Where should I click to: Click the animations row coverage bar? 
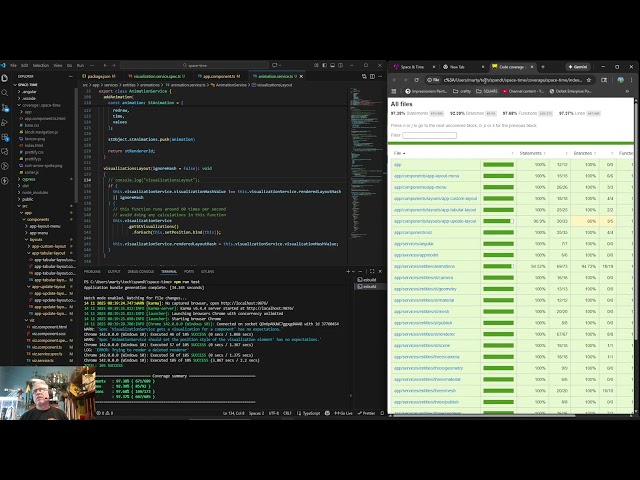(x=498, y=266)
